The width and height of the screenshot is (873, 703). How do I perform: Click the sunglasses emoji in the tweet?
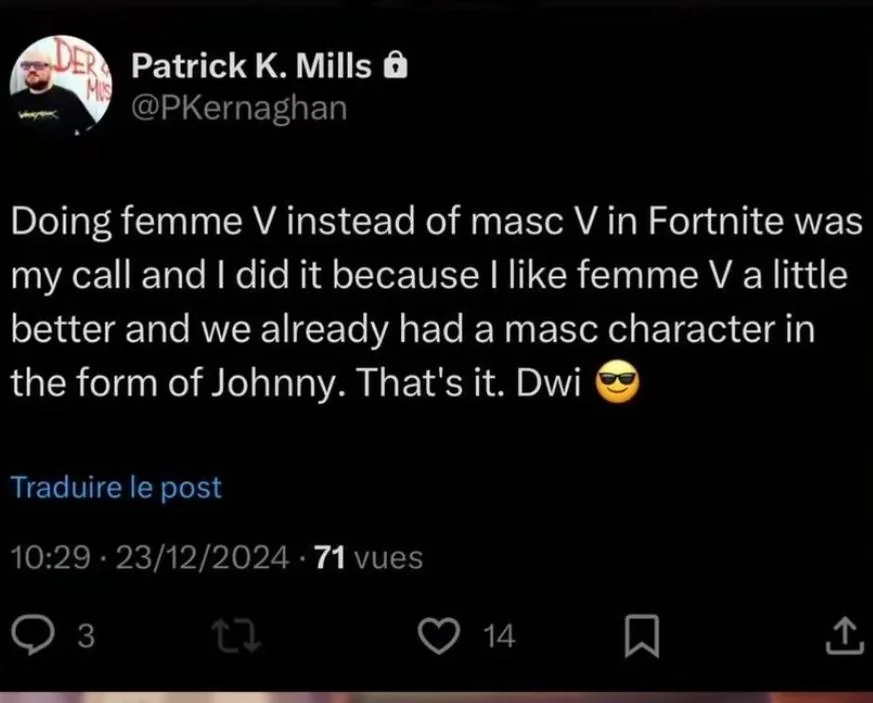point(618,381)
